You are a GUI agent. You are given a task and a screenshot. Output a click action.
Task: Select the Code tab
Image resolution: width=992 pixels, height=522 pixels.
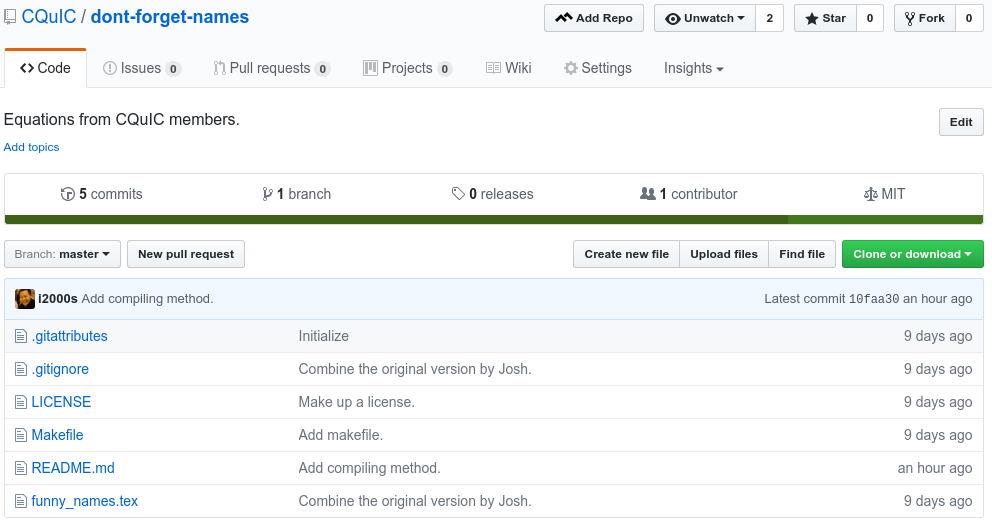pyautogui.click(x=46, y=68)
